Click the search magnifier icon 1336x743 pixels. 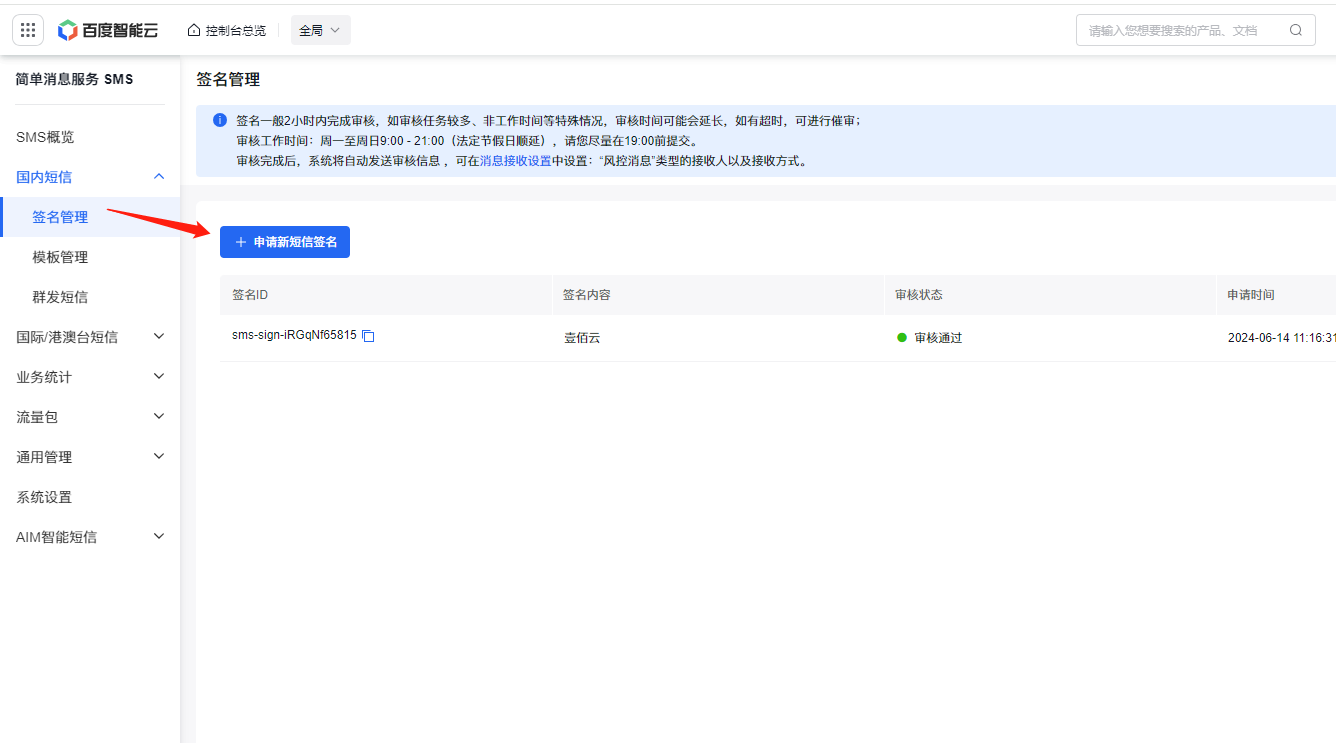[x=1296, y=30]
